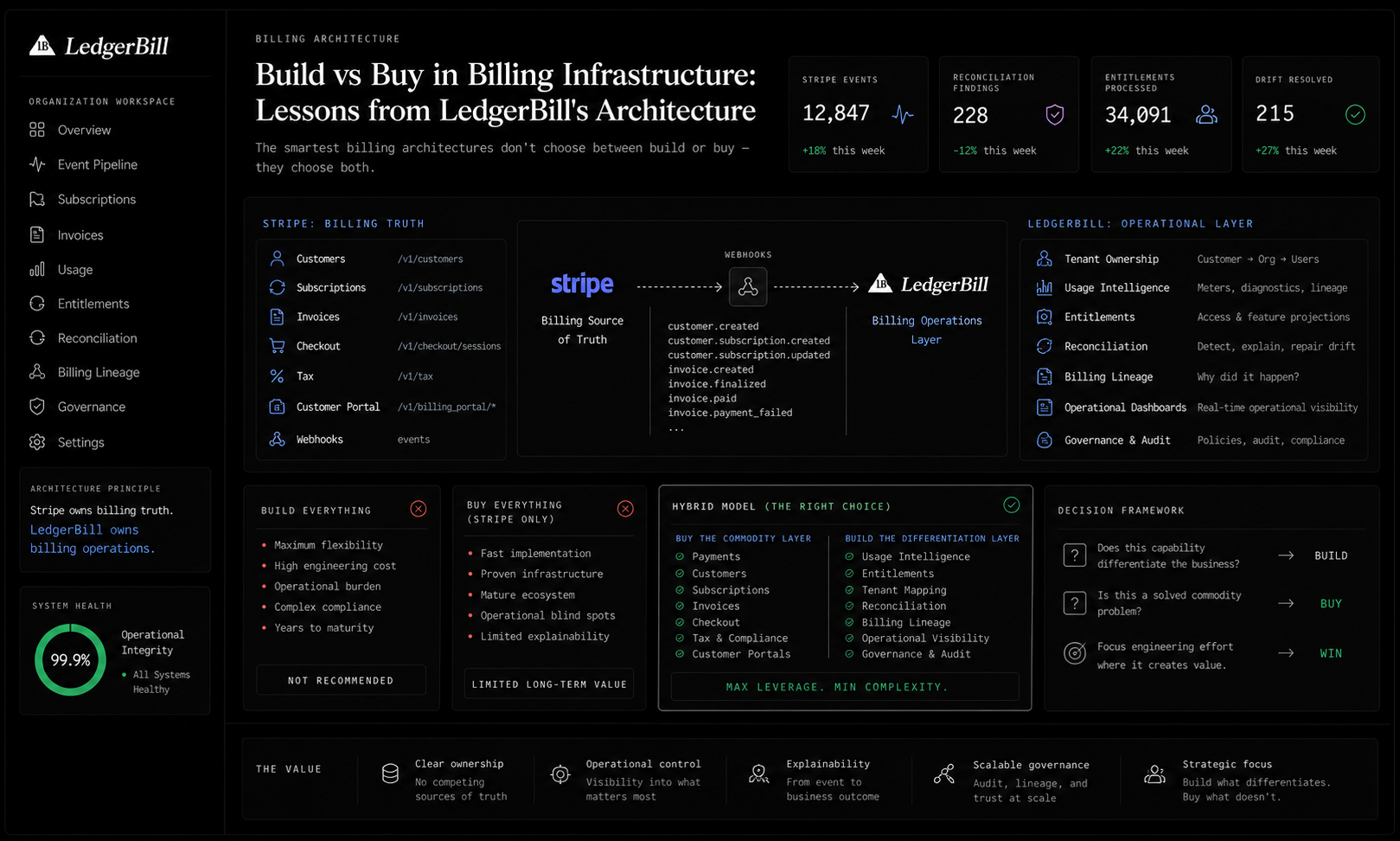Click the Governance & Audit icon
This screenshot has height=841, width=1400.
(x=1045, y=440)
